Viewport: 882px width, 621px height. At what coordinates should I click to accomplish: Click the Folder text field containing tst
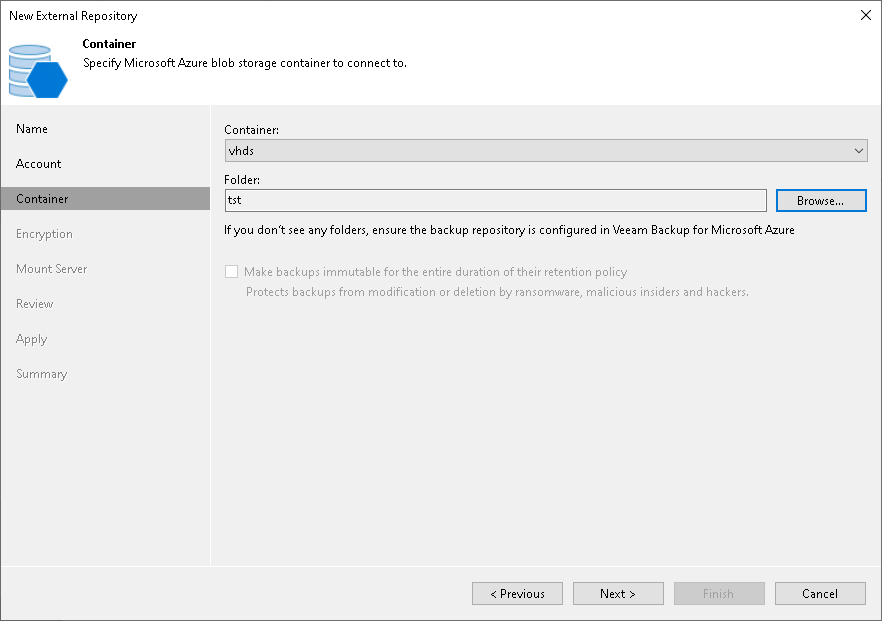tap(496, 200)
